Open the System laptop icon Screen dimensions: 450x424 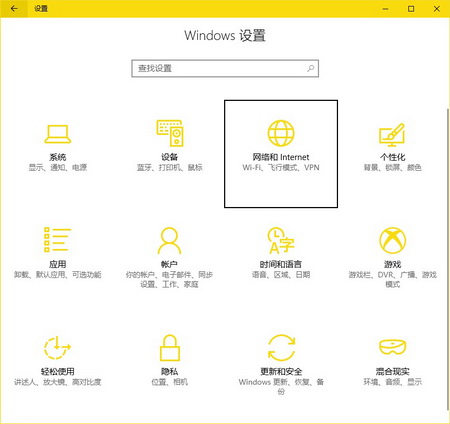click(x=57, y=134)
